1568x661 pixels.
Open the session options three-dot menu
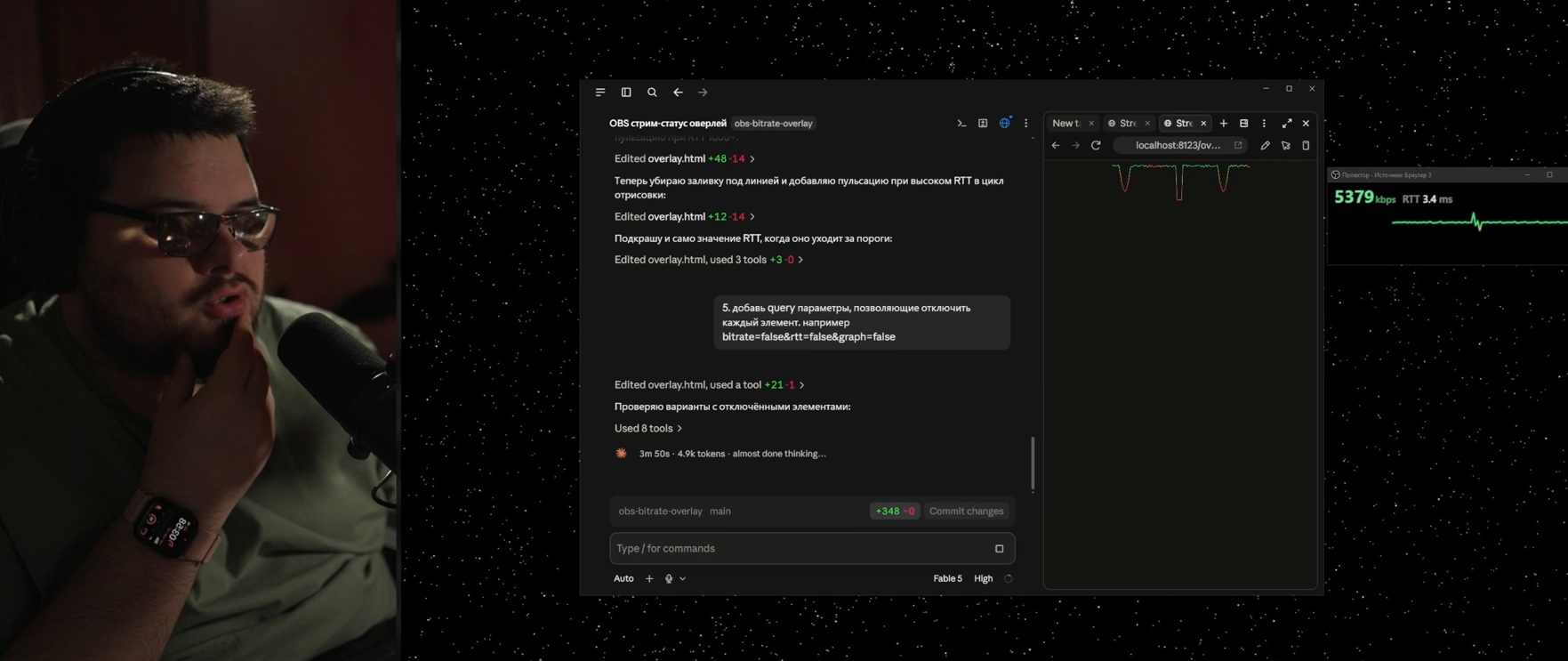coord(1025,124)
